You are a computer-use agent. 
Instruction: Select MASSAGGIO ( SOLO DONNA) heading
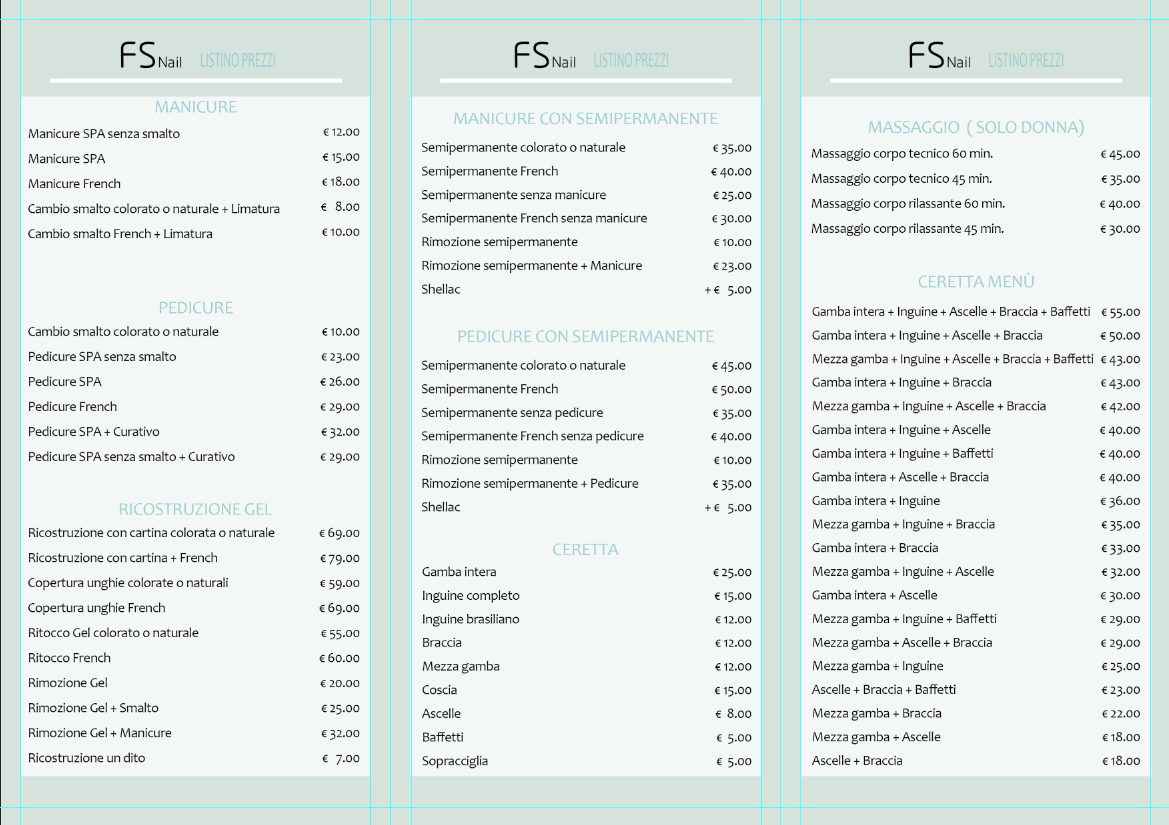pos(976,127)
